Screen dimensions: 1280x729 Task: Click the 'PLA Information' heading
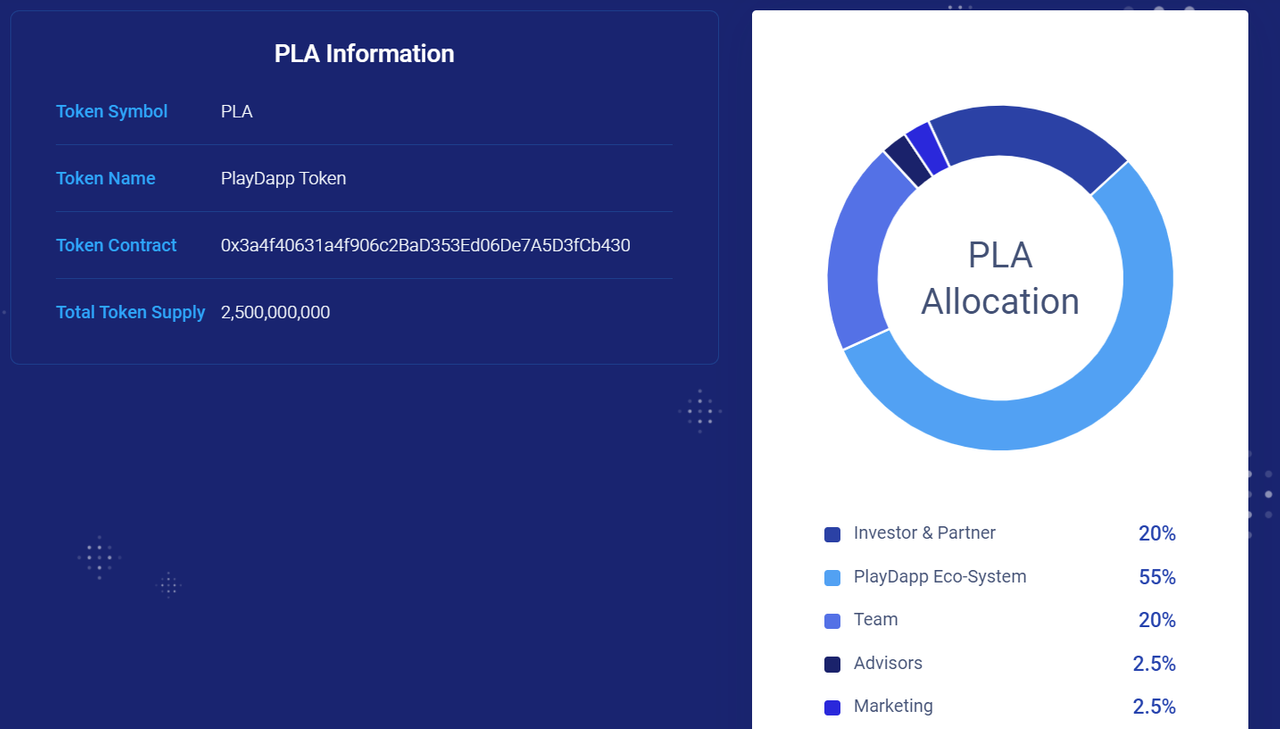364,54
